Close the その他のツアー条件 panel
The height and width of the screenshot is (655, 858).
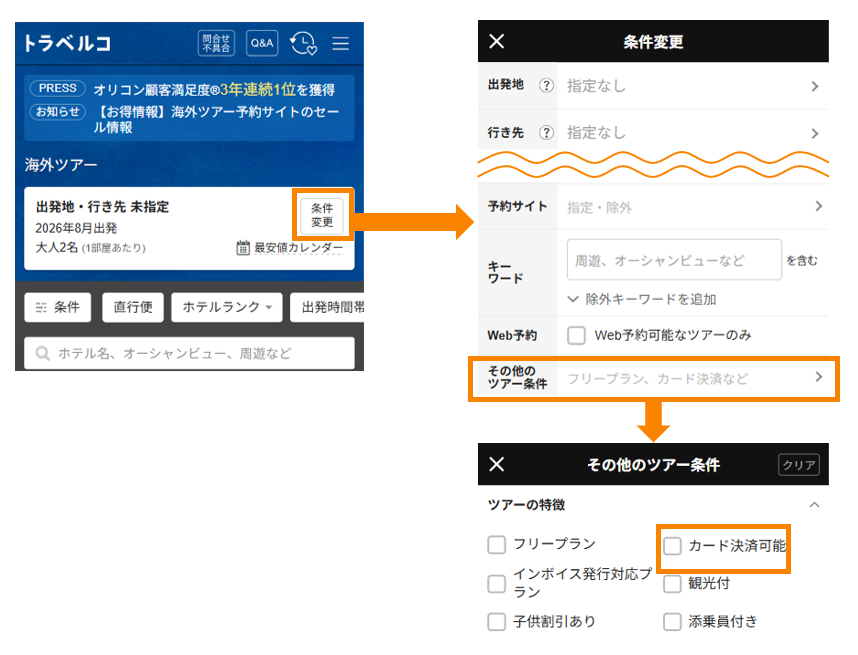tap(496, 464)
